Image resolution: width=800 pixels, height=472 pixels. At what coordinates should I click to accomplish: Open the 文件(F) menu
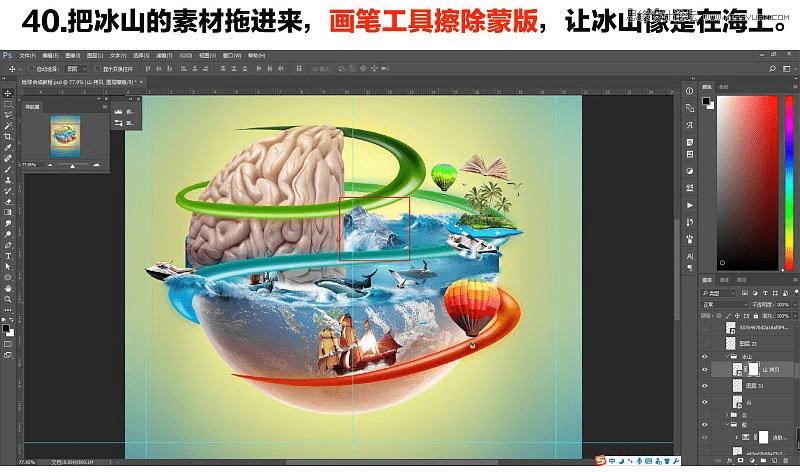tap(27, 55)
